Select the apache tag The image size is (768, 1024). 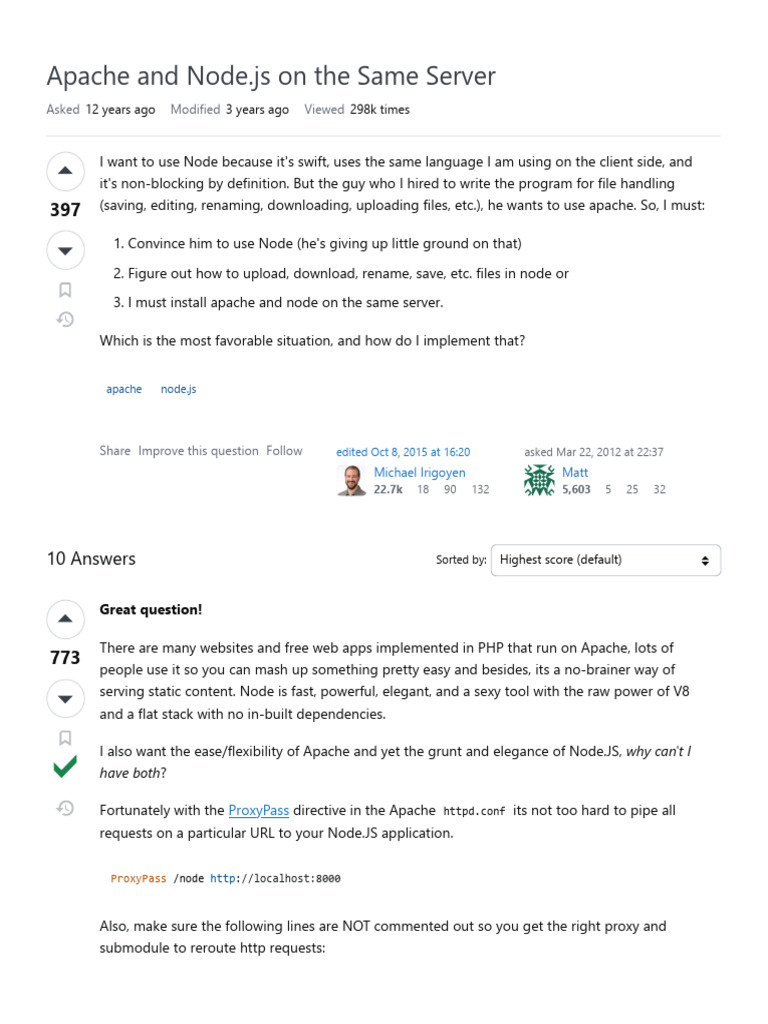pyautogui.click(x=124, y=389)
